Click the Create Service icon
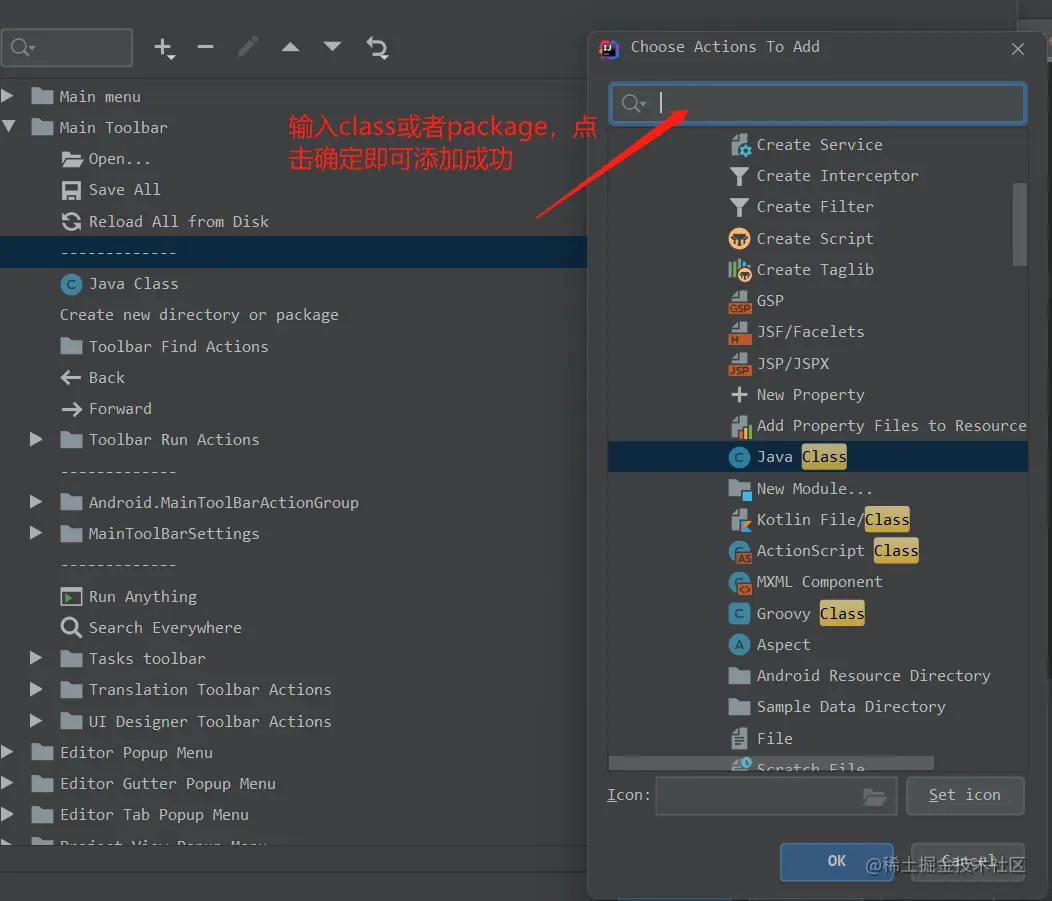 740,145
